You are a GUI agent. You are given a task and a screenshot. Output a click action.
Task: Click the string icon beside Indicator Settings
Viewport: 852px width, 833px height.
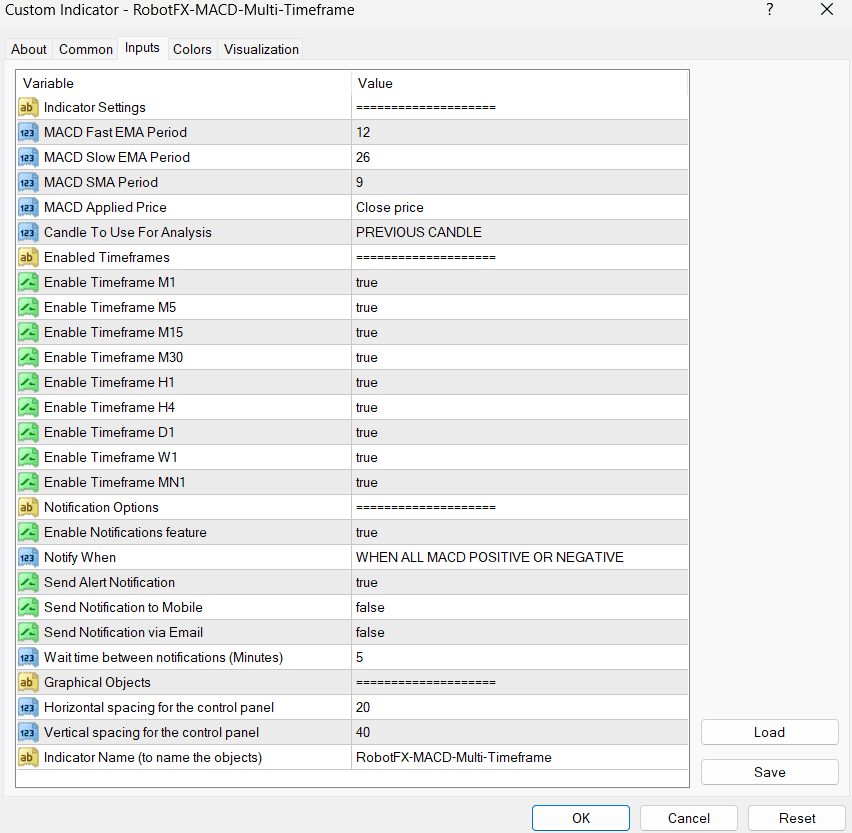[28, 107]
